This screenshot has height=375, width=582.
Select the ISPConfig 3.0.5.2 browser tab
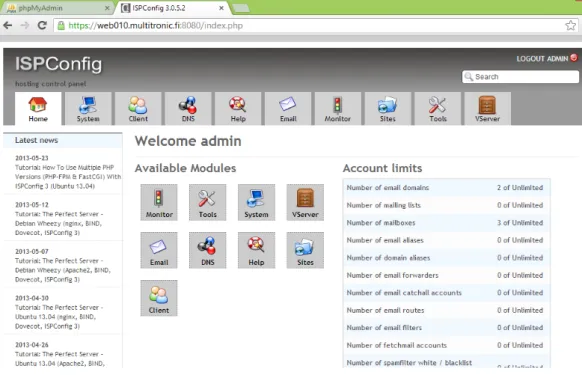click(x=173, y=8)
